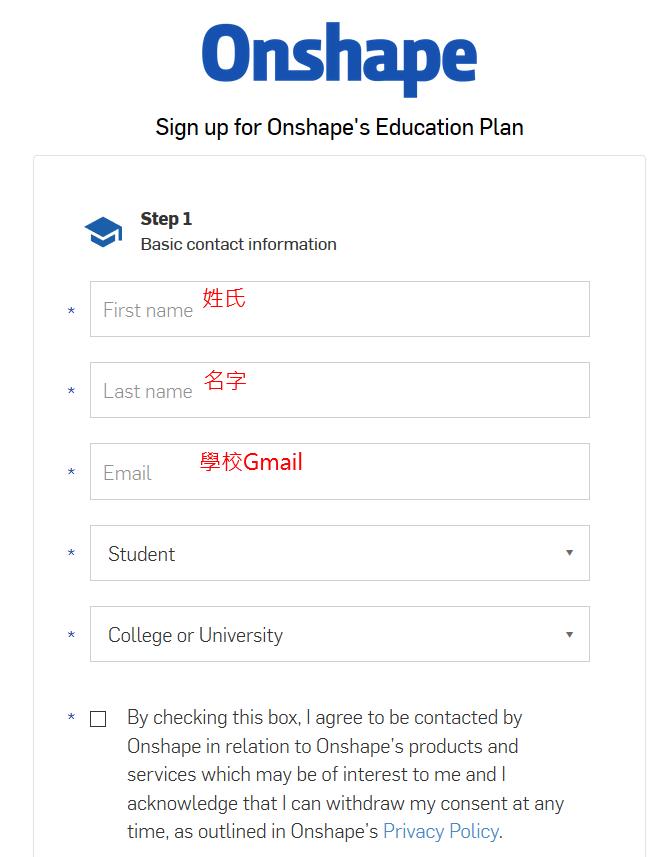Click the College or University dropdown arrow

[x=569, y=635]
